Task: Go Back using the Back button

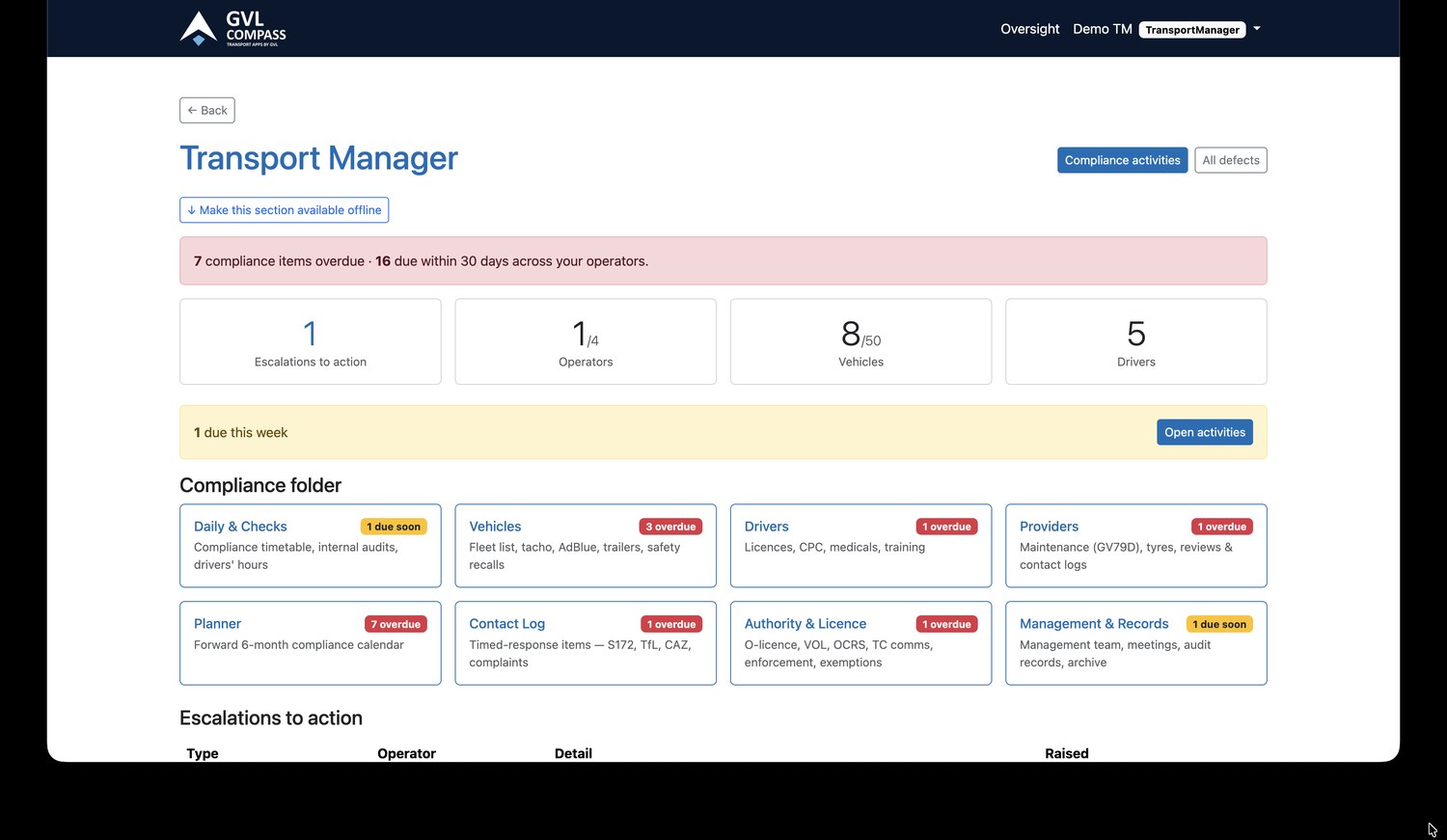Action: point(207,110)
